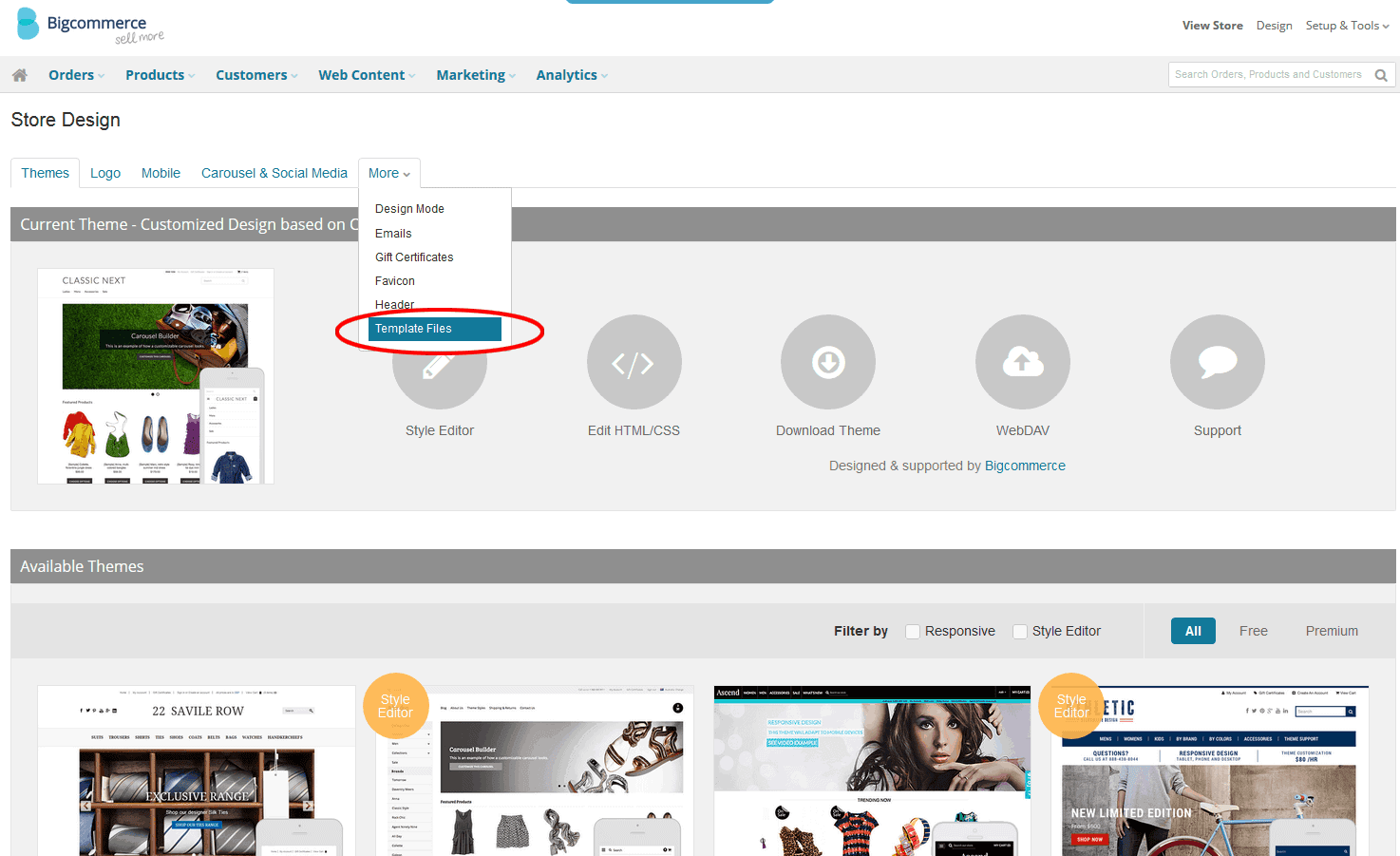
Task: Click the Edit HTML/CSS text label
Action: (634, 430)
